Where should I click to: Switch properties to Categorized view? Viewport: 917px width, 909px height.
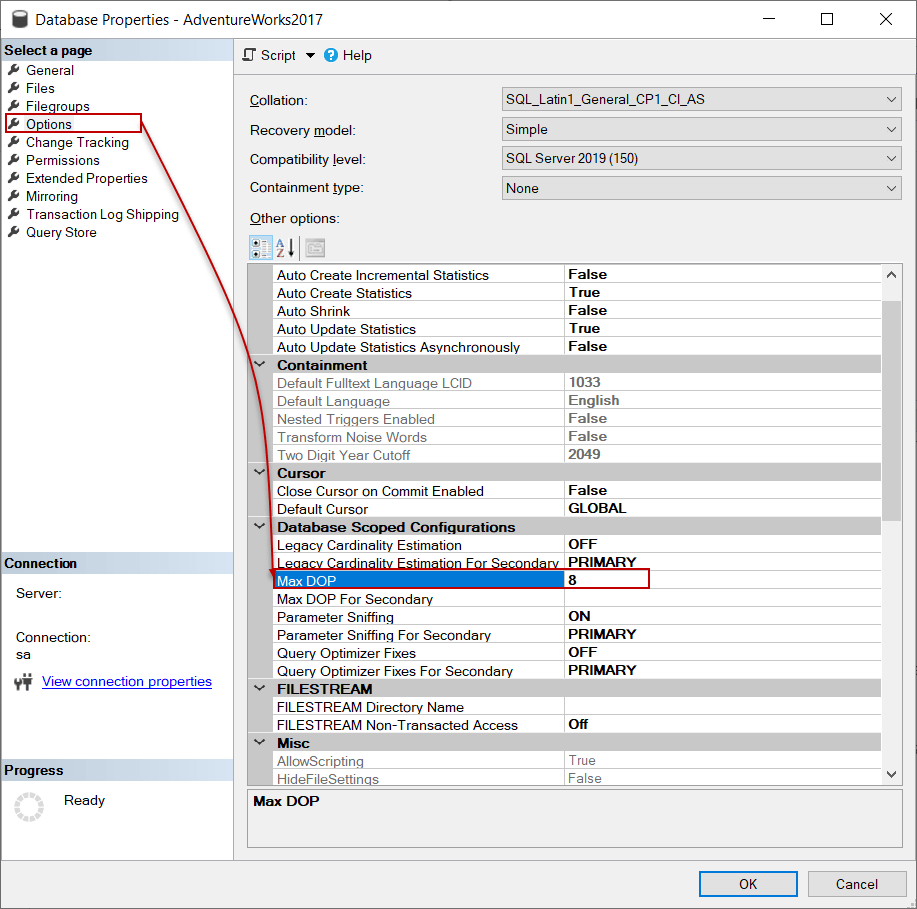pos(260,247)
